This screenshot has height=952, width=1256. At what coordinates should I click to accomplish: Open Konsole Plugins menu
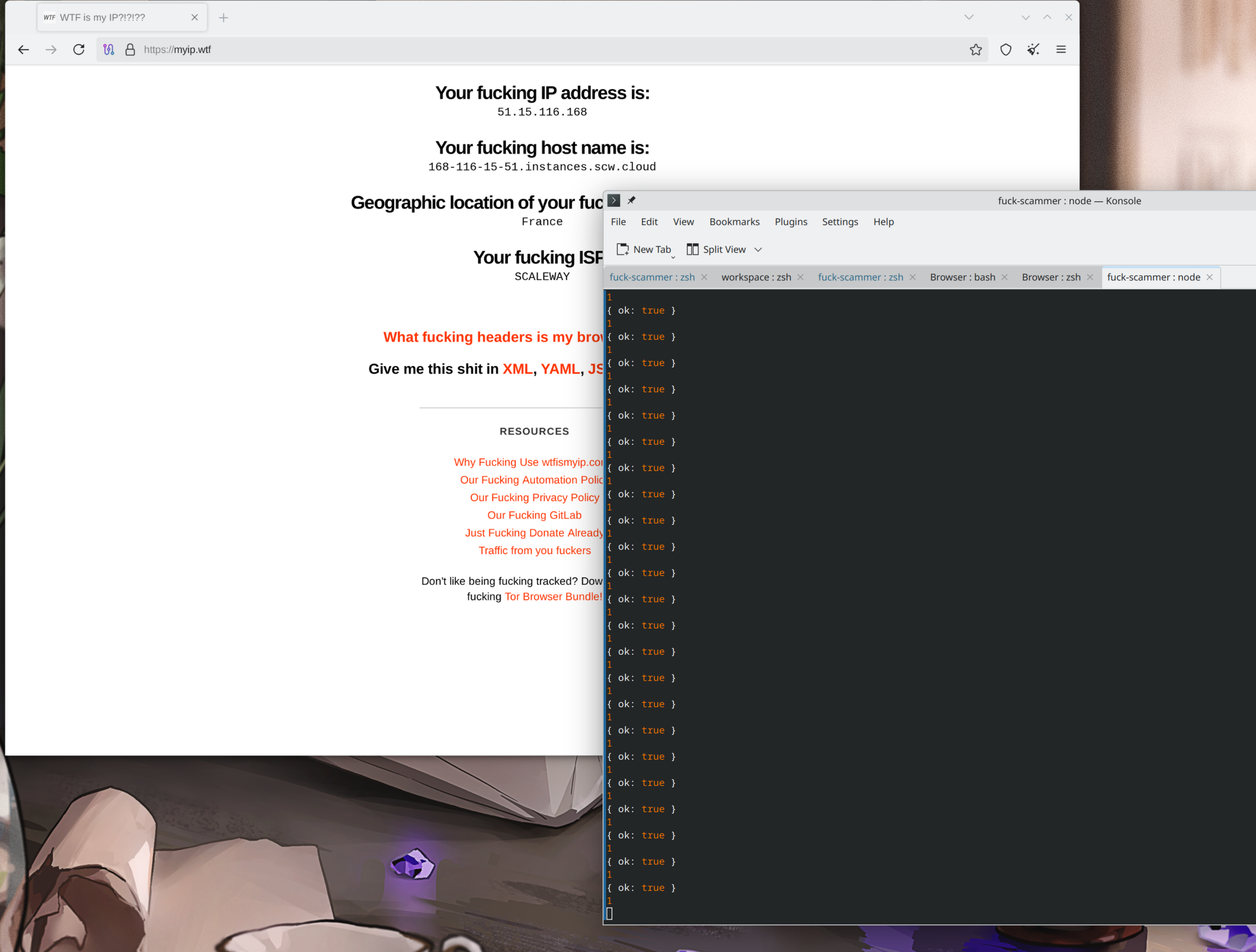click(x=791, y=222)
